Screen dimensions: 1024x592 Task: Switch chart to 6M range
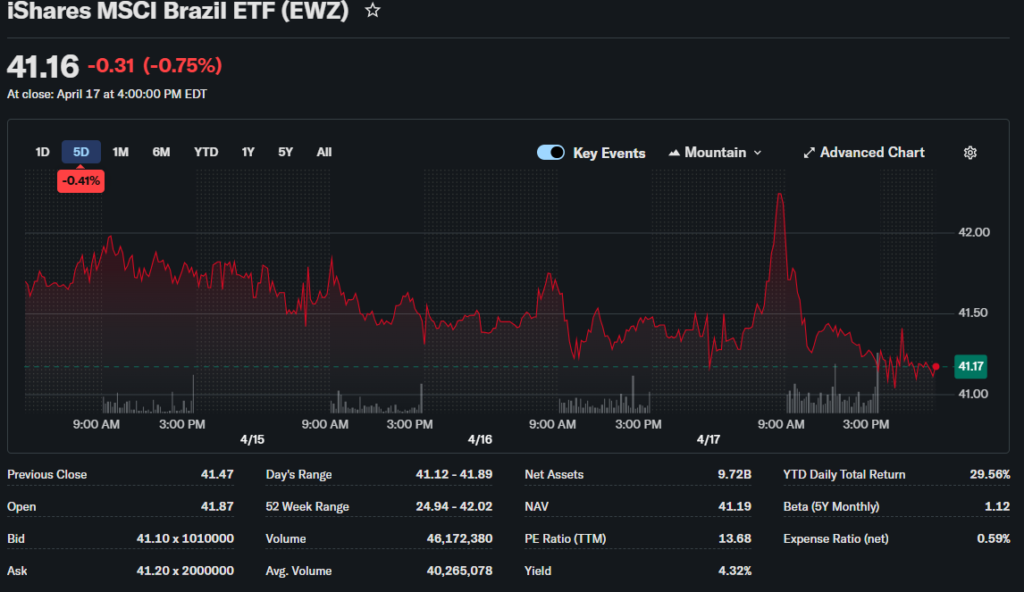pos(161,152)
